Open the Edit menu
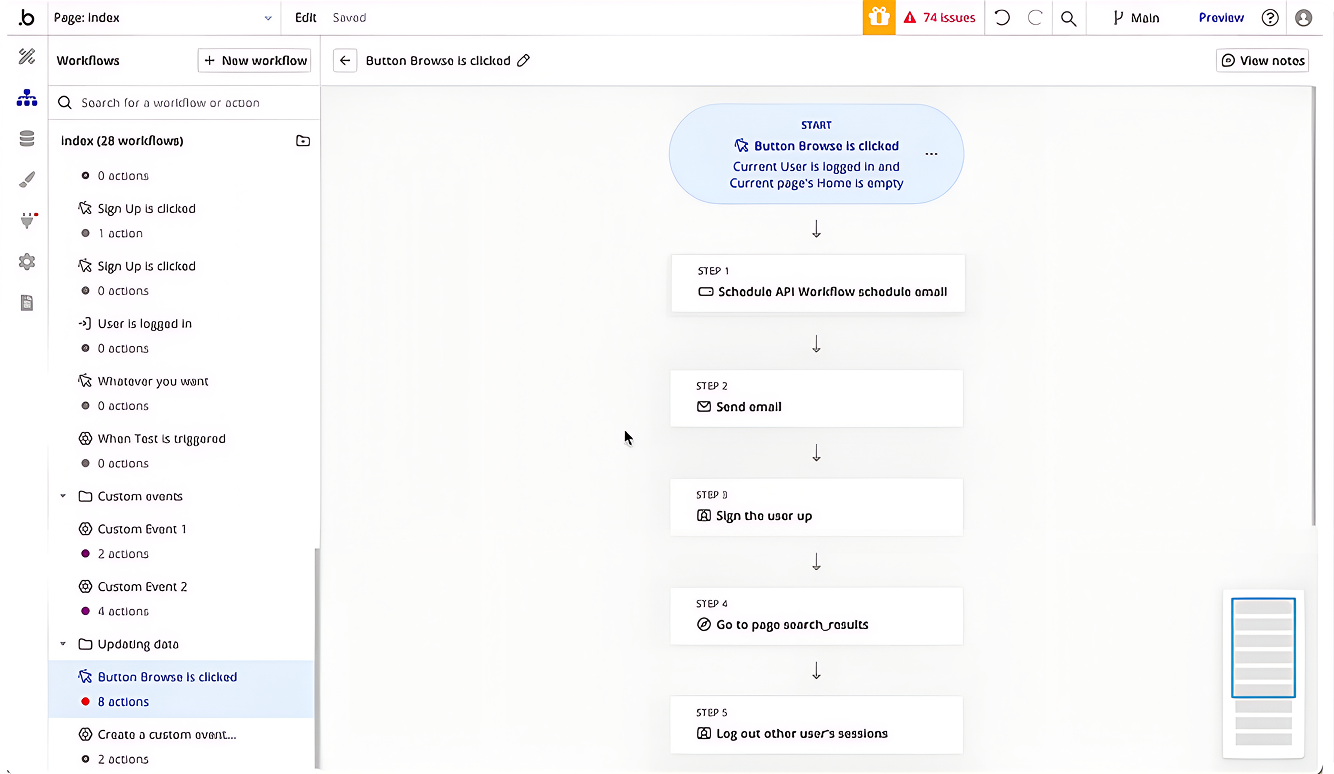1334x774 pixels. point(306,17)
